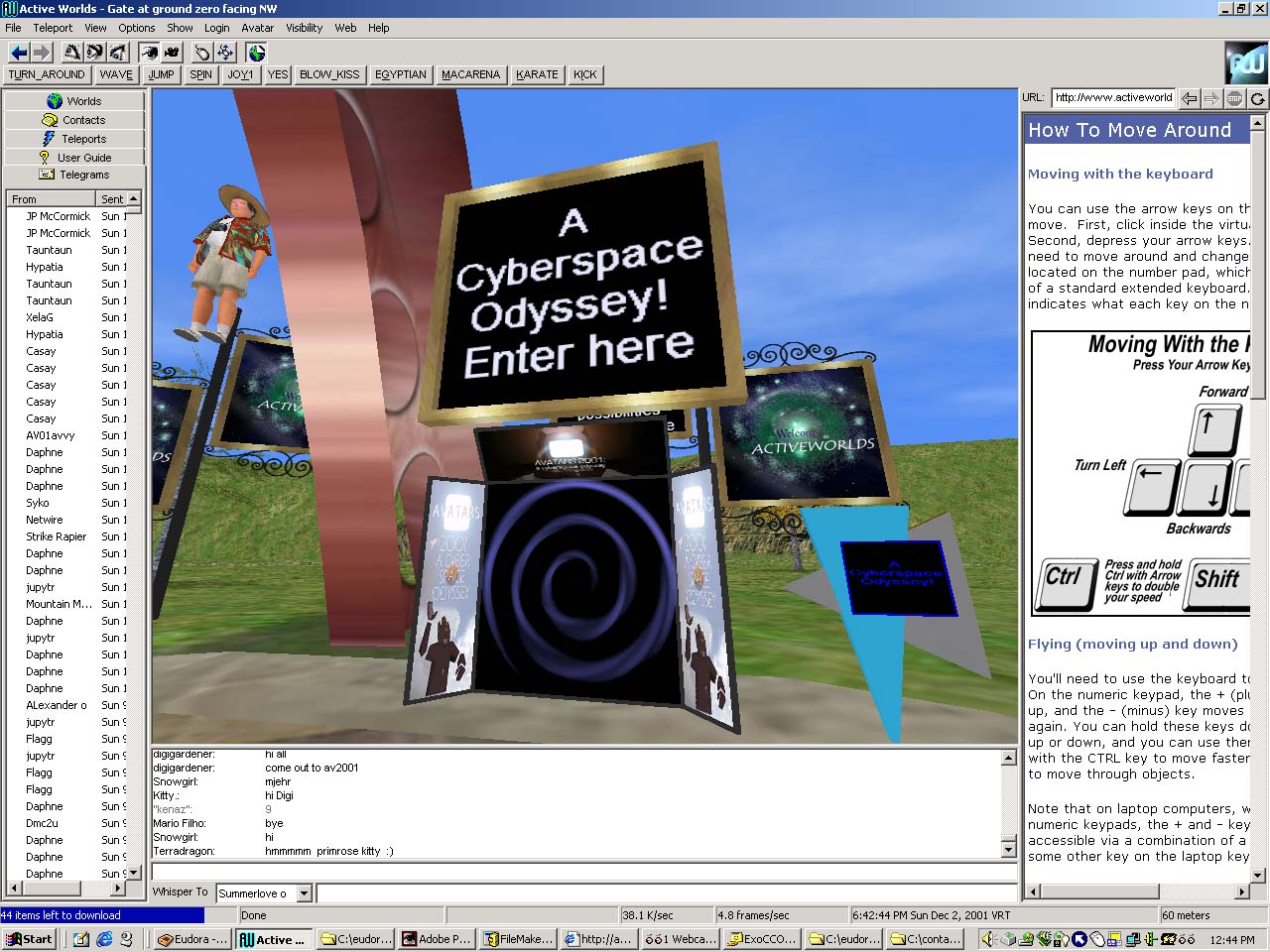Open the Worlds tab in sidebar

74,101
